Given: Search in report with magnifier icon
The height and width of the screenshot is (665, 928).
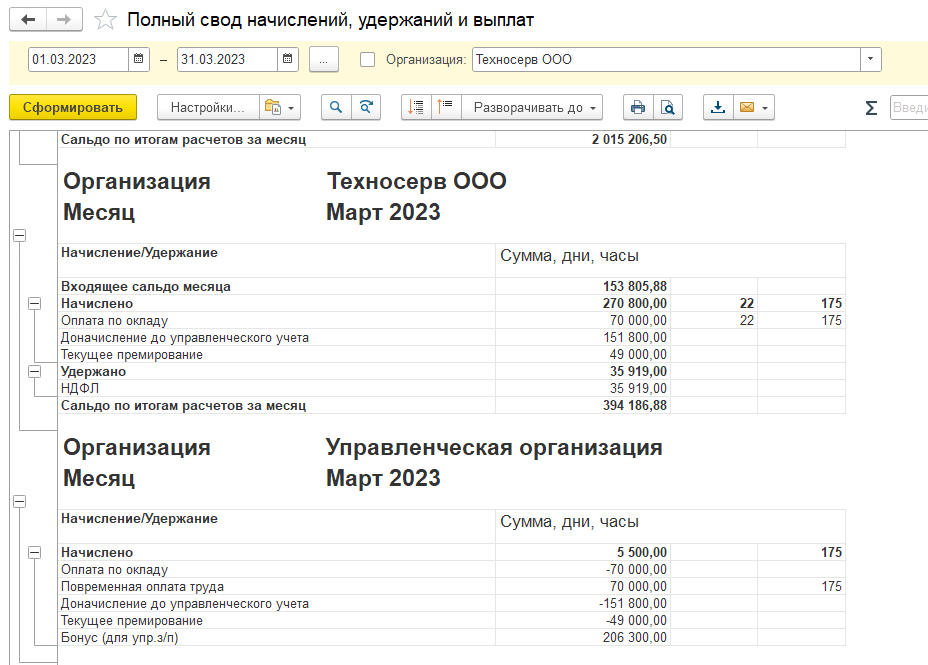Looking at the screenshot, I should (x=336, y=107).
